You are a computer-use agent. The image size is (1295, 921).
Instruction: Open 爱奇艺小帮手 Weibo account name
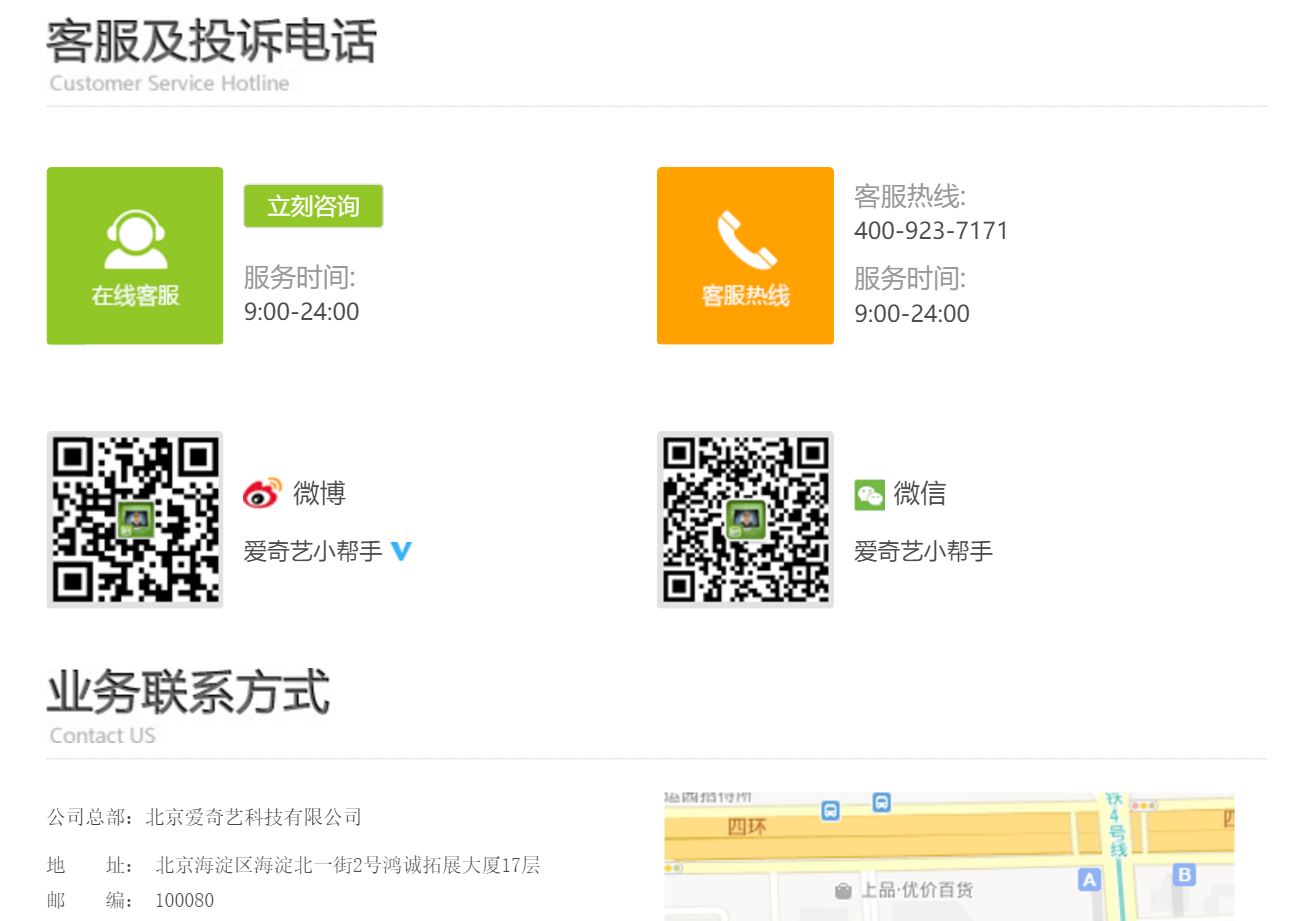[313, 551]
